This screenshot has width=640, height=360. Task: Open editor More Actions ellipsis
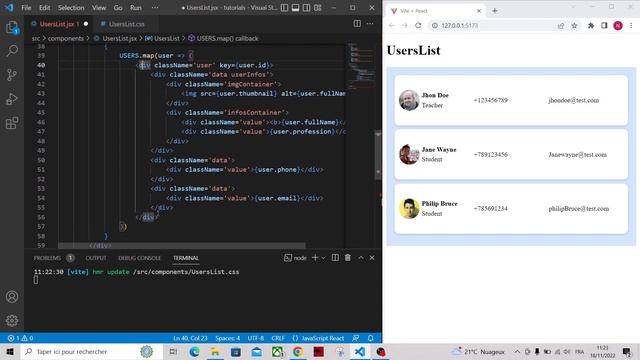(370, 24)
